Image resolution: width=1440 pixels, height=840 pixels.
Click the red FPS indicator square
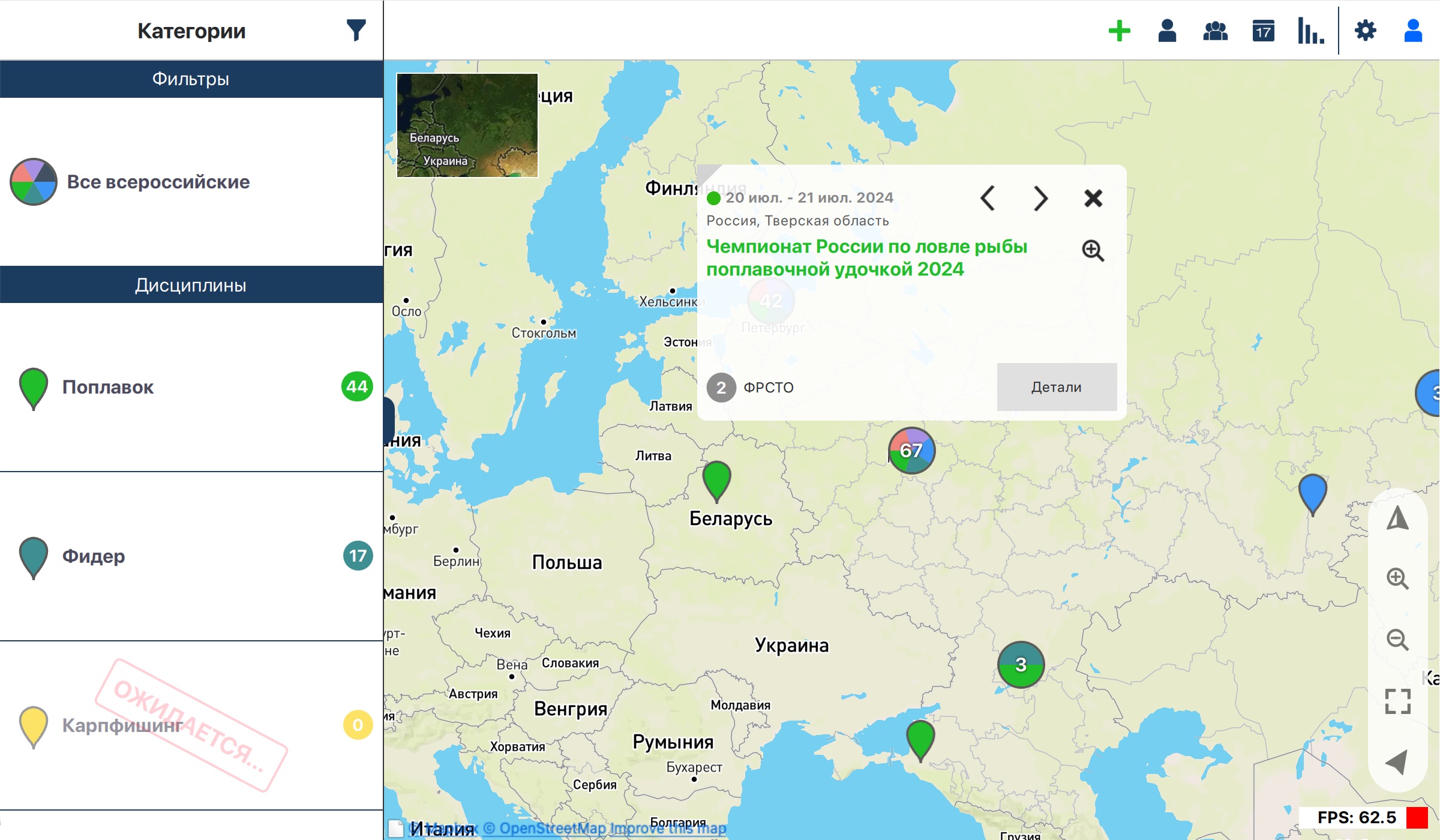1417,817
